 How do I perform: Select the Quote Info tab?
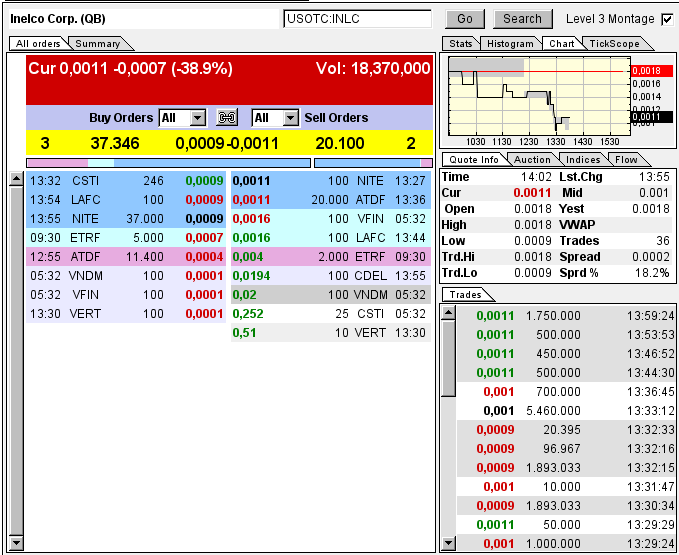pyautogui.click(x=474, y=160)
